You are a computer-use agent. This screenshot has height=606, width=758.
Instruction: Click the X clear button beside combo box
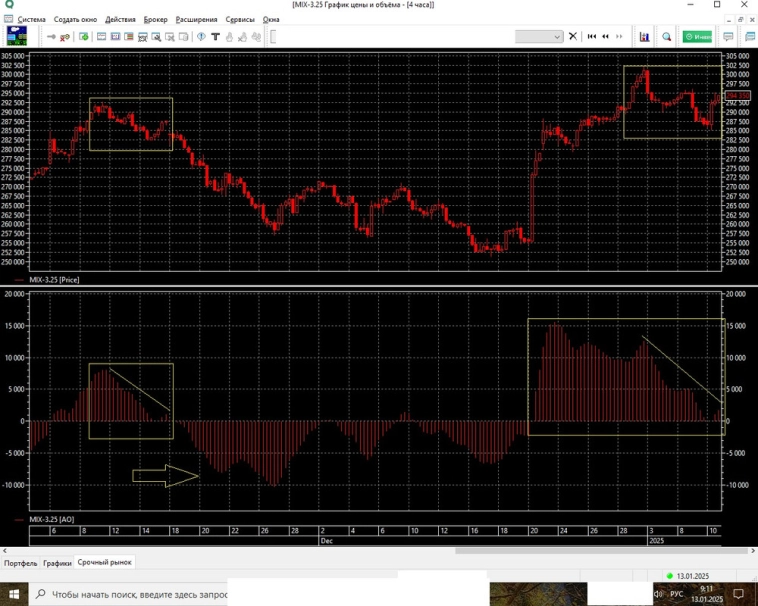573,37
